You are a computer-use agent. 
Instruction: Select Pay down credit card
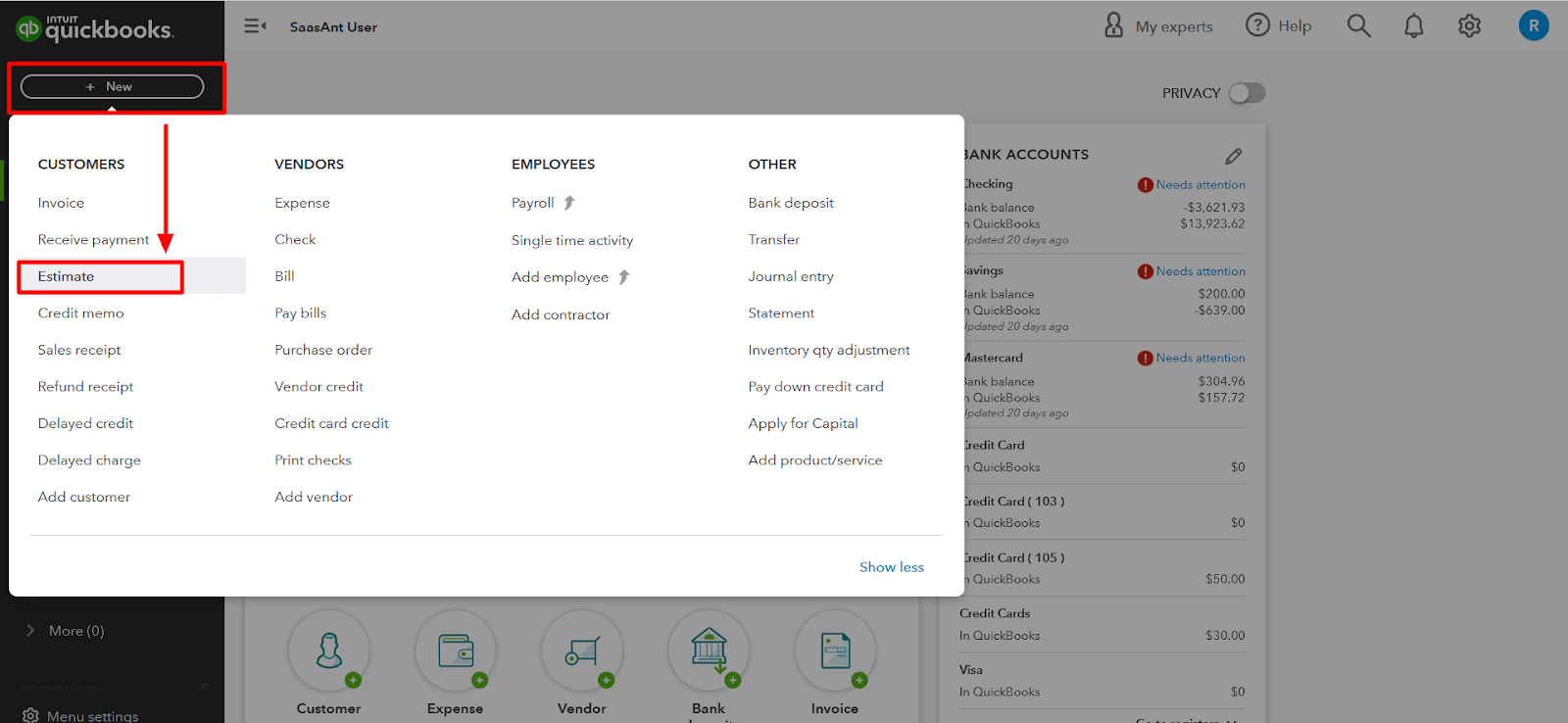tap(815, 387)
